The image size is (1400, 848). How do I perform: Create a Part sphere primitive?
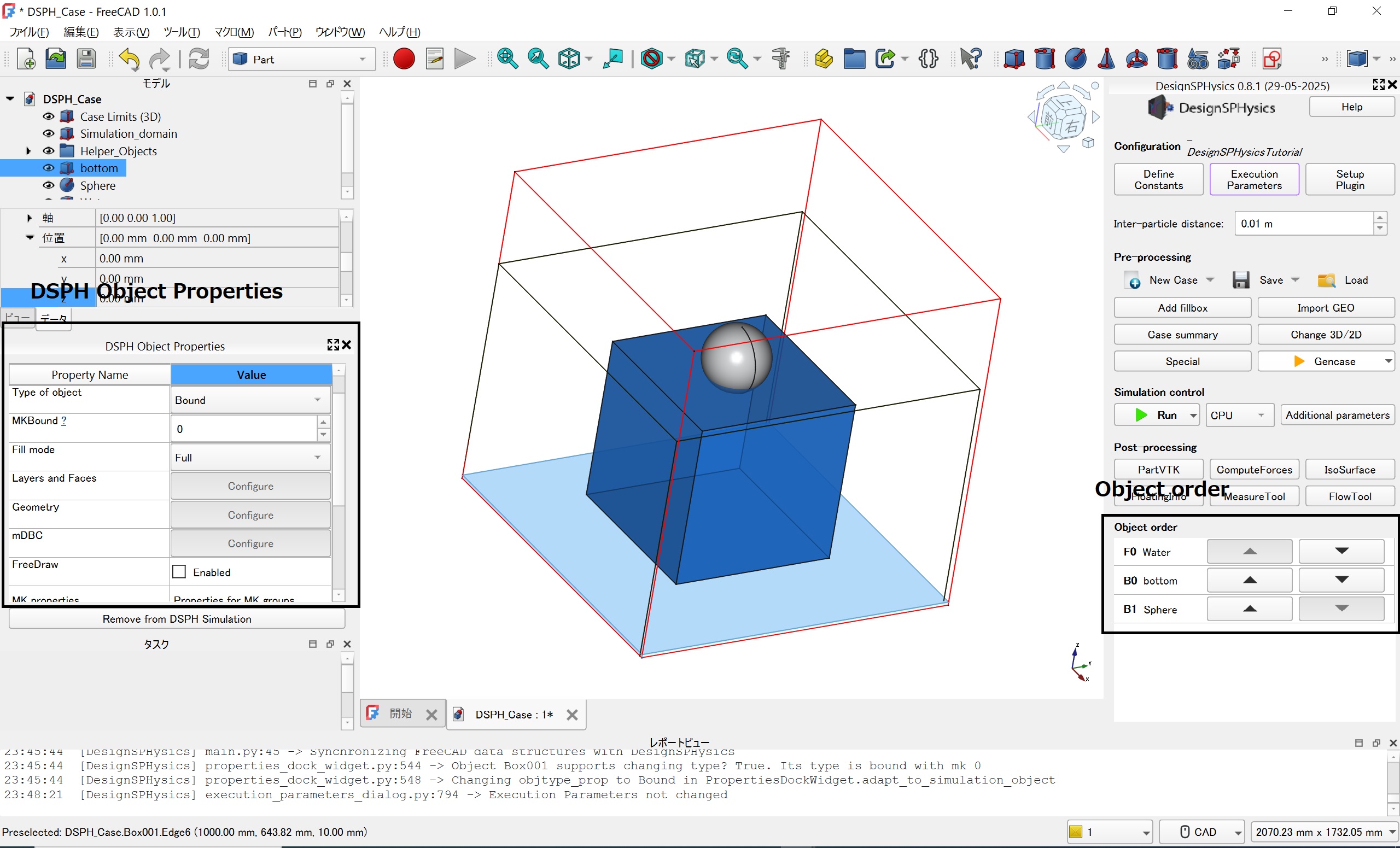click(1076, 59)
